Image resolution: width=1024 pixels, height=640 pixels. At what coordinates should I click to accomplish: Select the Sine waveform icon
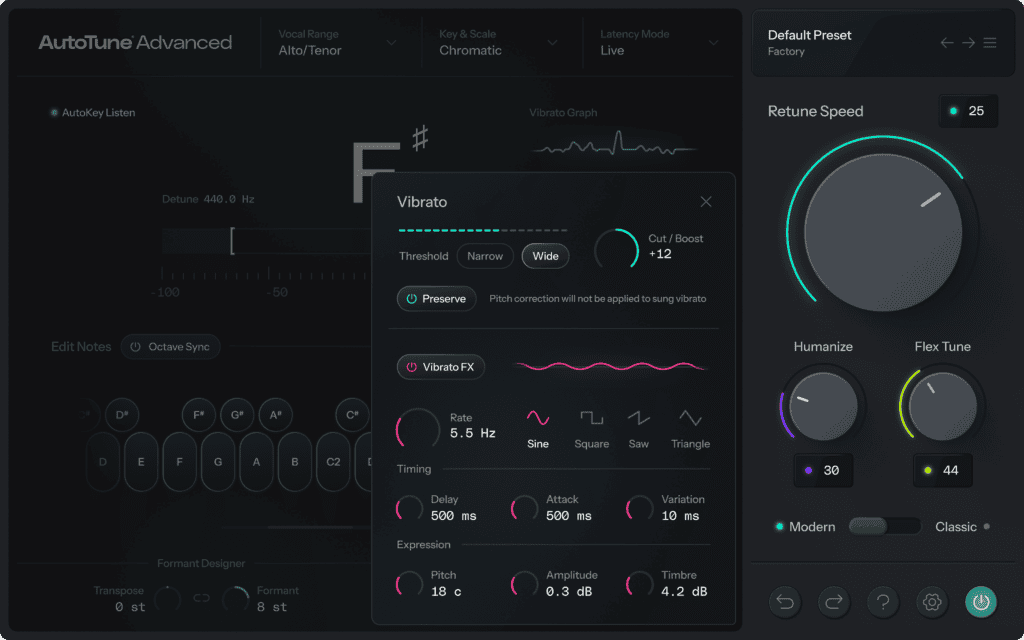pyautogui.click(x=538, y=418)
